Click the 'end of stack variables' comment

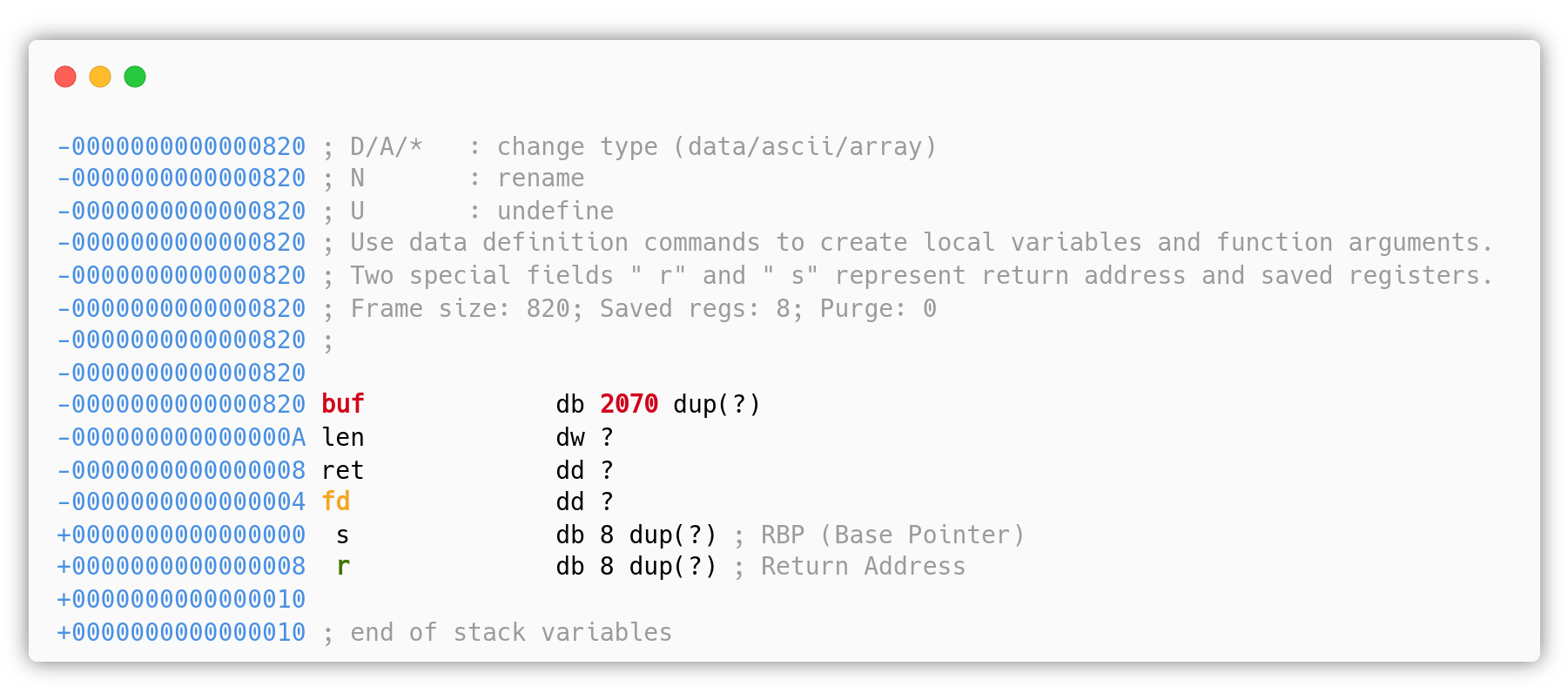pos(511,632)
